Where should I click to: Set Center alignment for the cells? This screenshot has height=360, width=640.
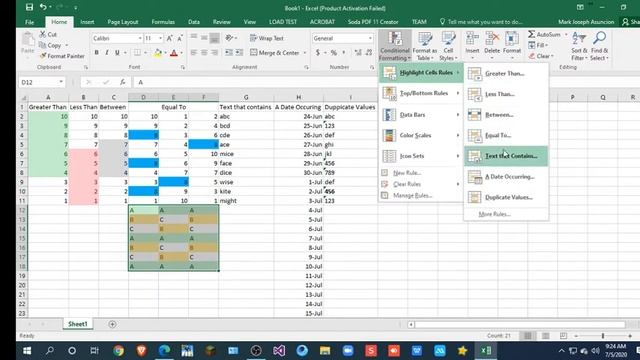(x=204, y=53)
